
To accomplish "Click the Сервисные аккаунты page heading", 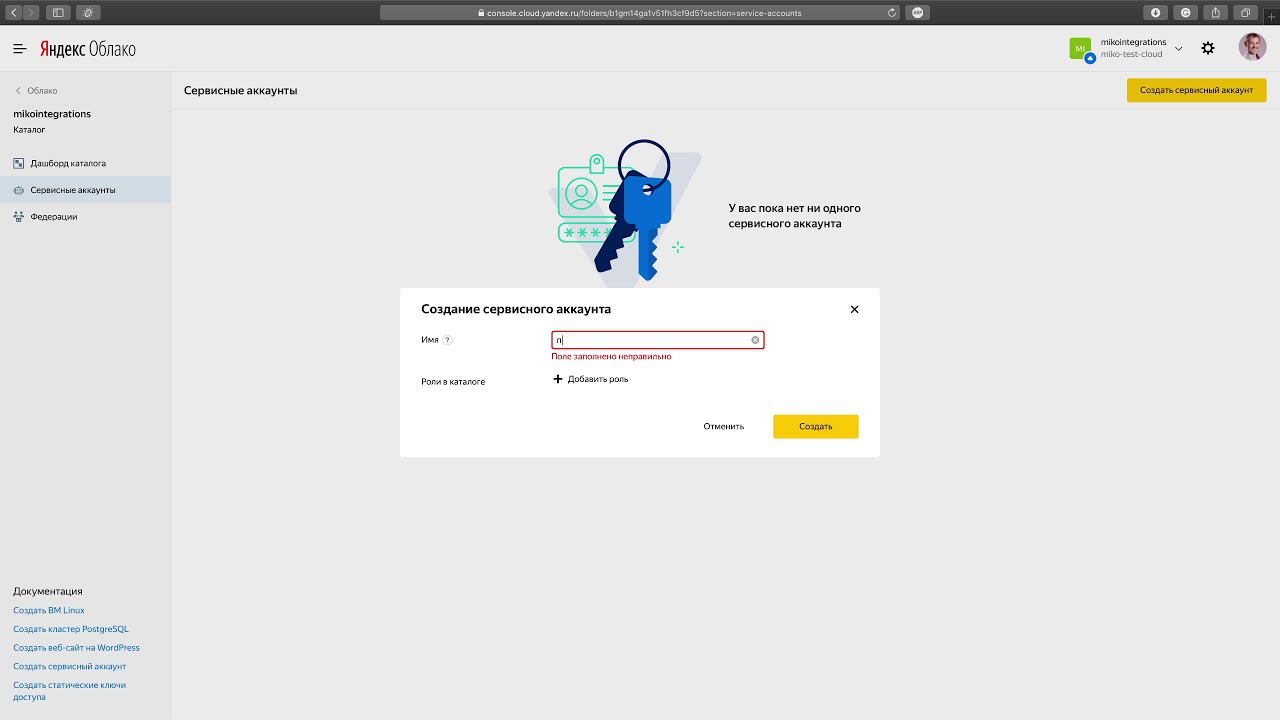I will tap(240, 91).
